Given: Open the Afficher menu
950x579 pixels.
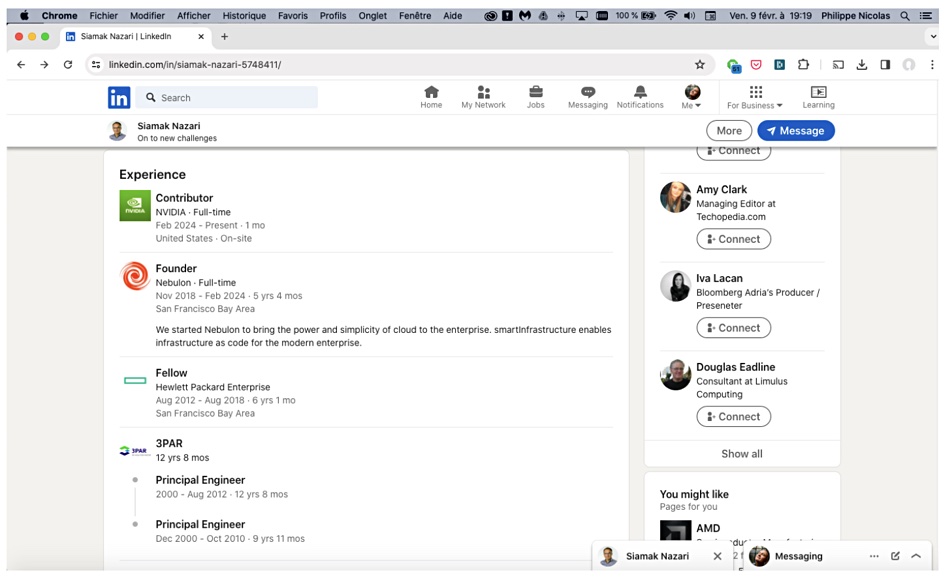Looking at the screenshot, I should [194, 16].
